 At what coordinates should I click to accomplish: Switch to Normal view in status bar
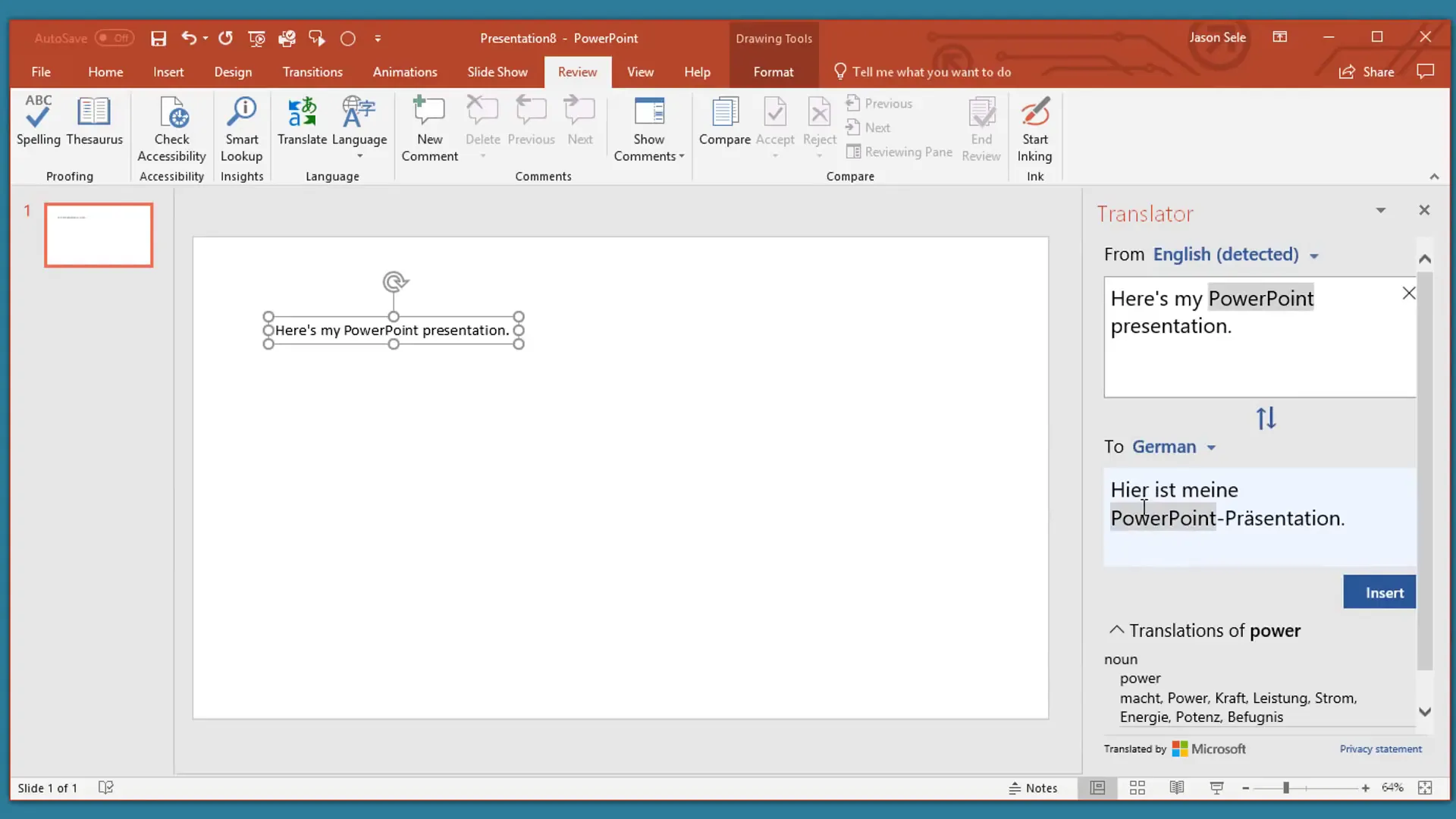pyautogui.click(x=1097, y=788)
